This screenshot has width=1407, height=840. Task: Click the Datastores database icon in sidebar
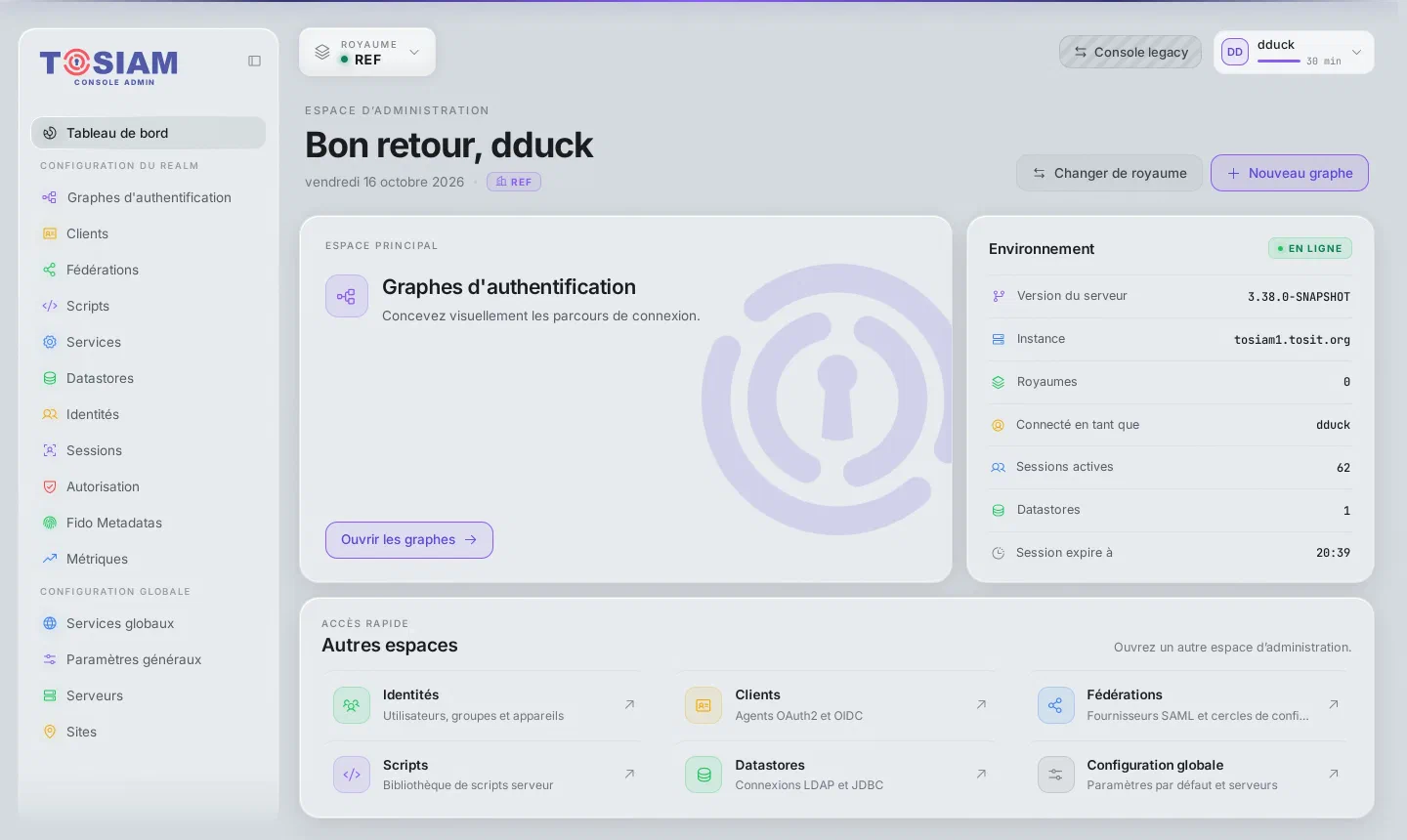point(50,378)
